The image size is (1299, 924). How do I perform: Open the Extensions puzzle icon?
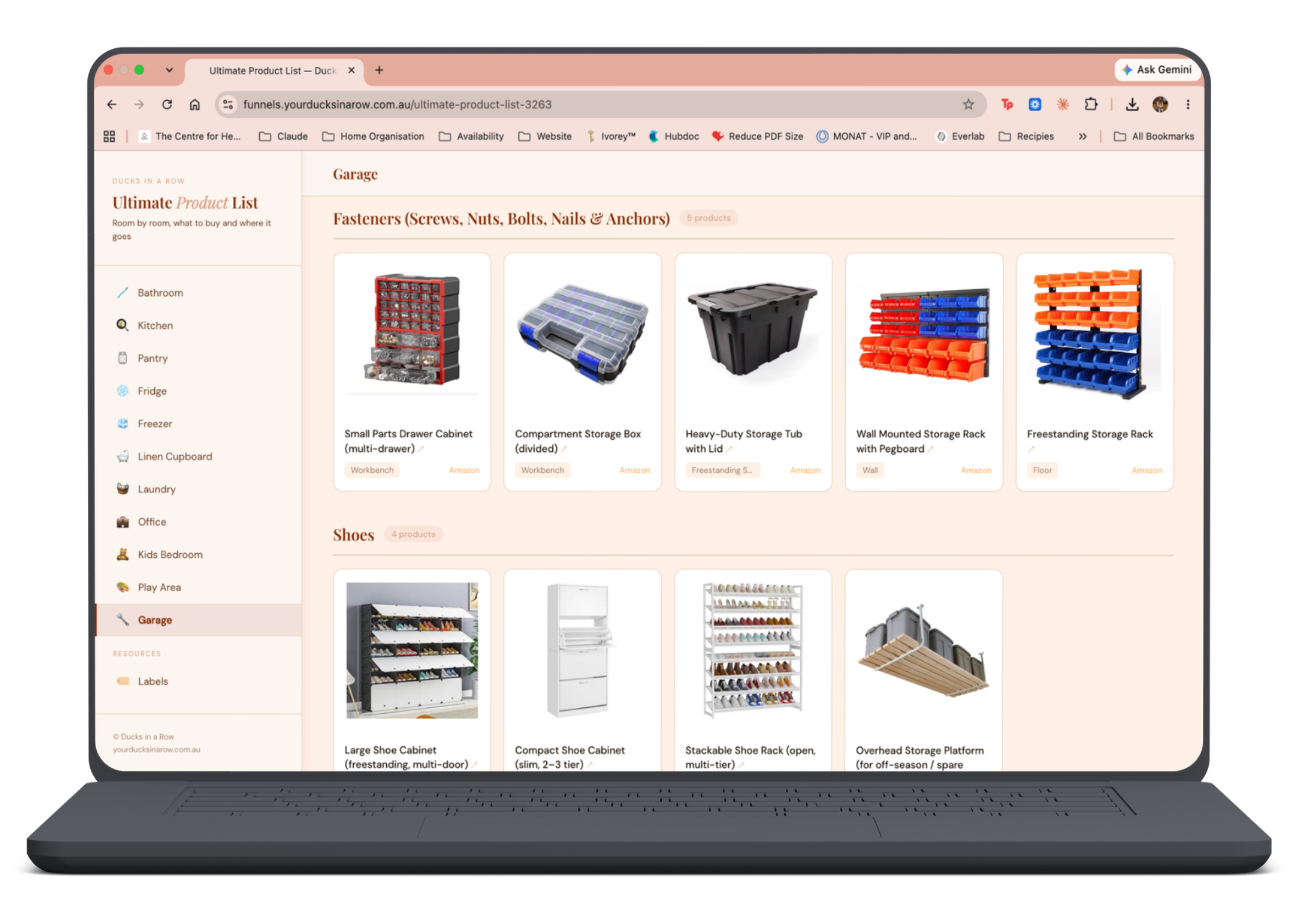click(1091, 105)
